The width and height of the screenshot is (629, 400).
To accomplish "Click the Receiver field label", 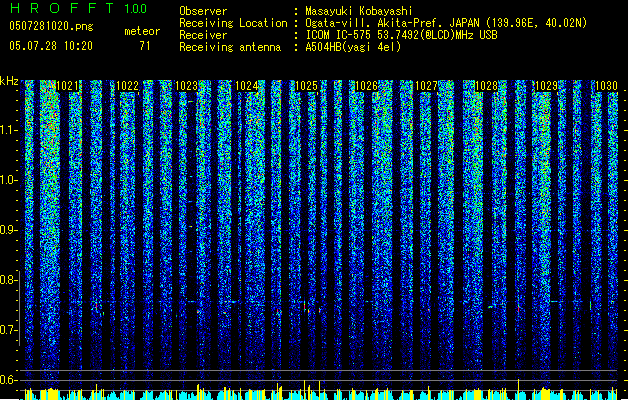I will (203, 35).
